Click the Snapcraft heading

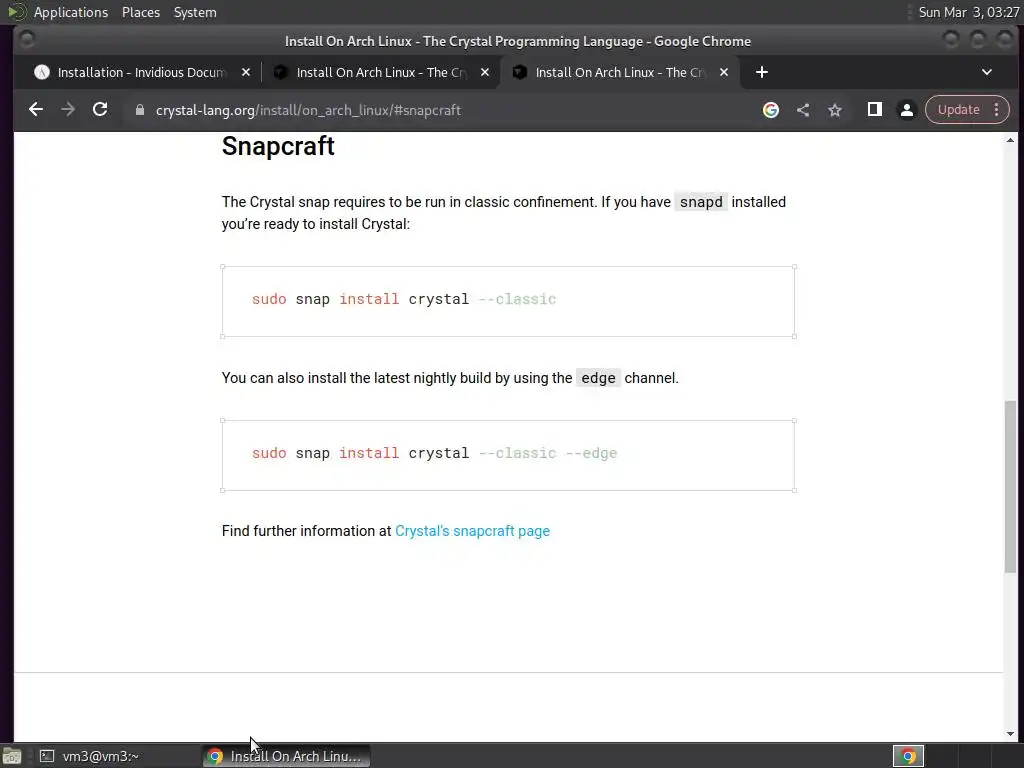click(278, 146)
